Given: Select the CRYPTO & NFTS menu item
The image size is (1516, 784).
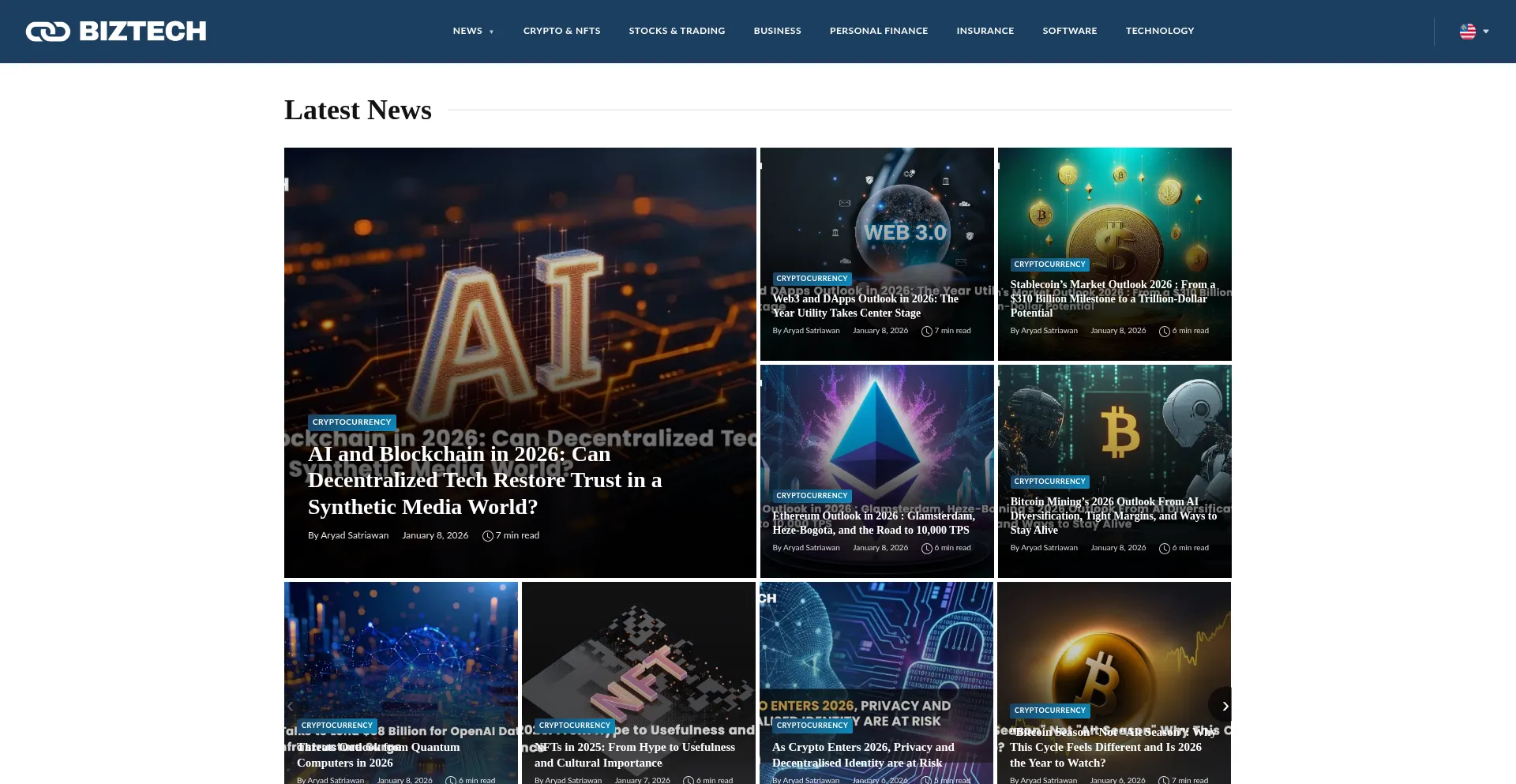Looking at the screenshot, I should point(561,31).
